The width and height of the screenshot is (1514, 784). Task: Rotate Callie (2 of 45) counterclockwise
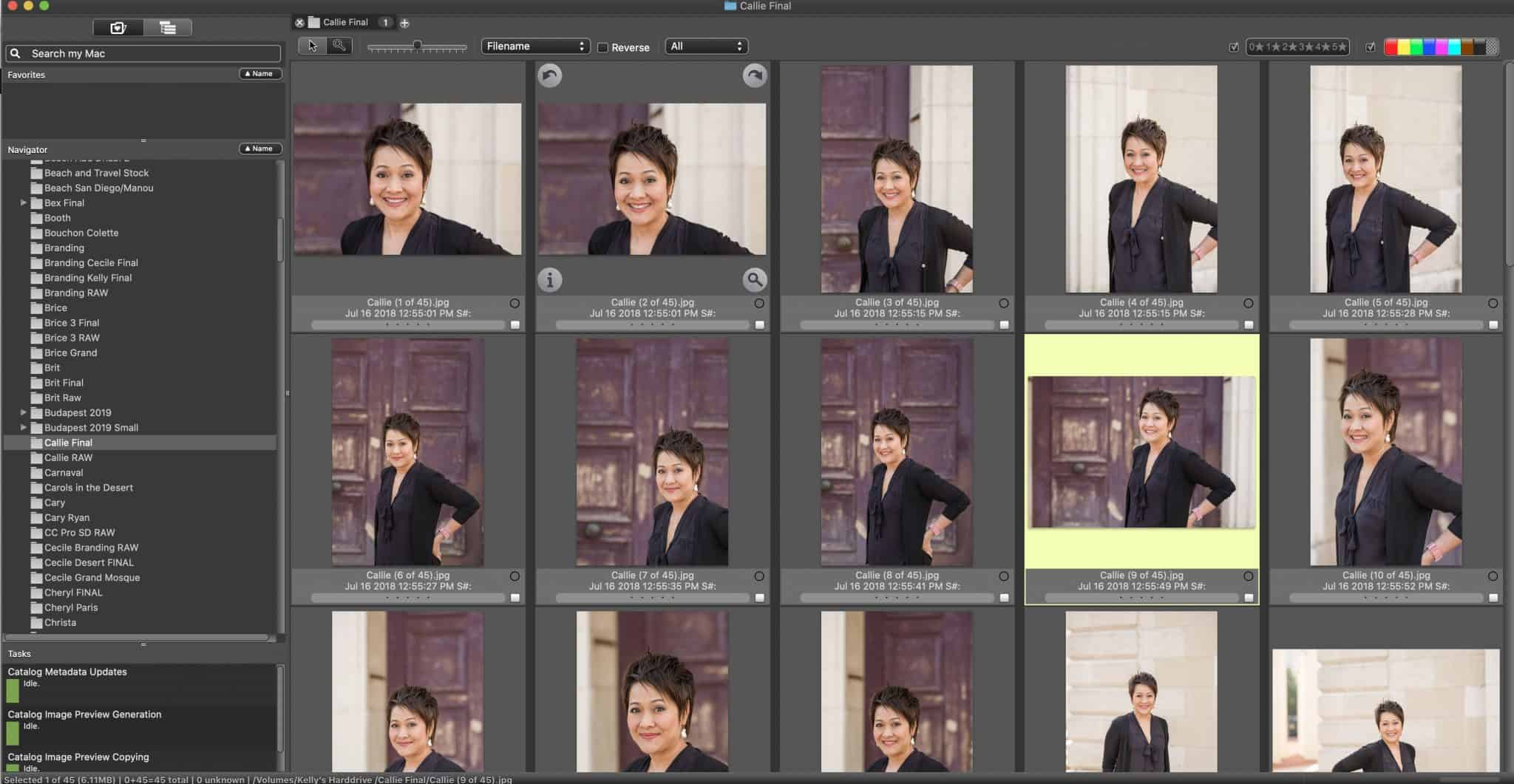549,75
